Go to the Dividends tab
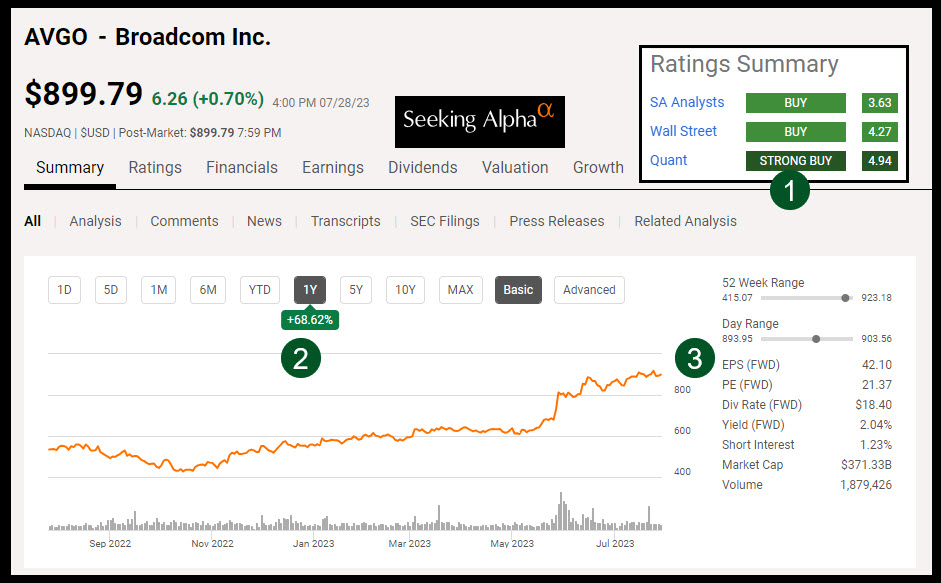Viewport: 941px width, 583px height. pyautogui.click(x=422, y=168)
